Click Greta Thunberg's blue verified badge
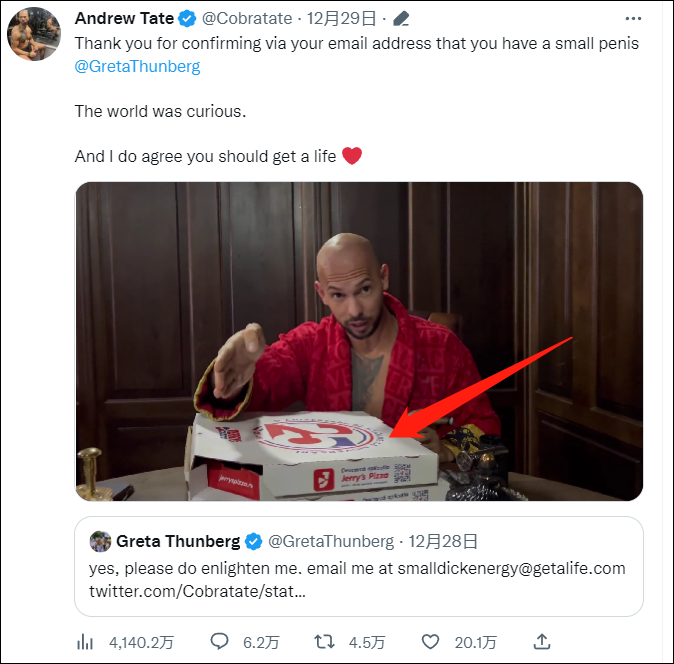The width and height of the screenshot is (674, 664). 253,542
